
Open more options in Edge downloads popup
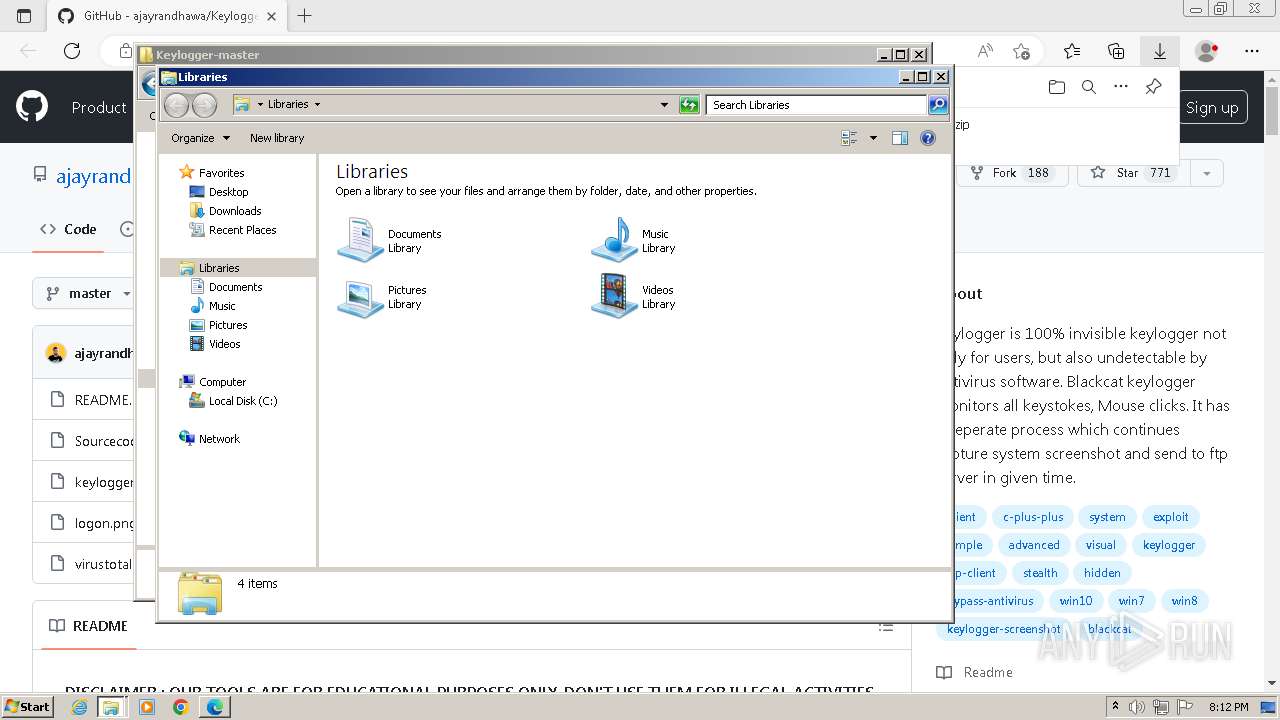[x=1121, y=87]
